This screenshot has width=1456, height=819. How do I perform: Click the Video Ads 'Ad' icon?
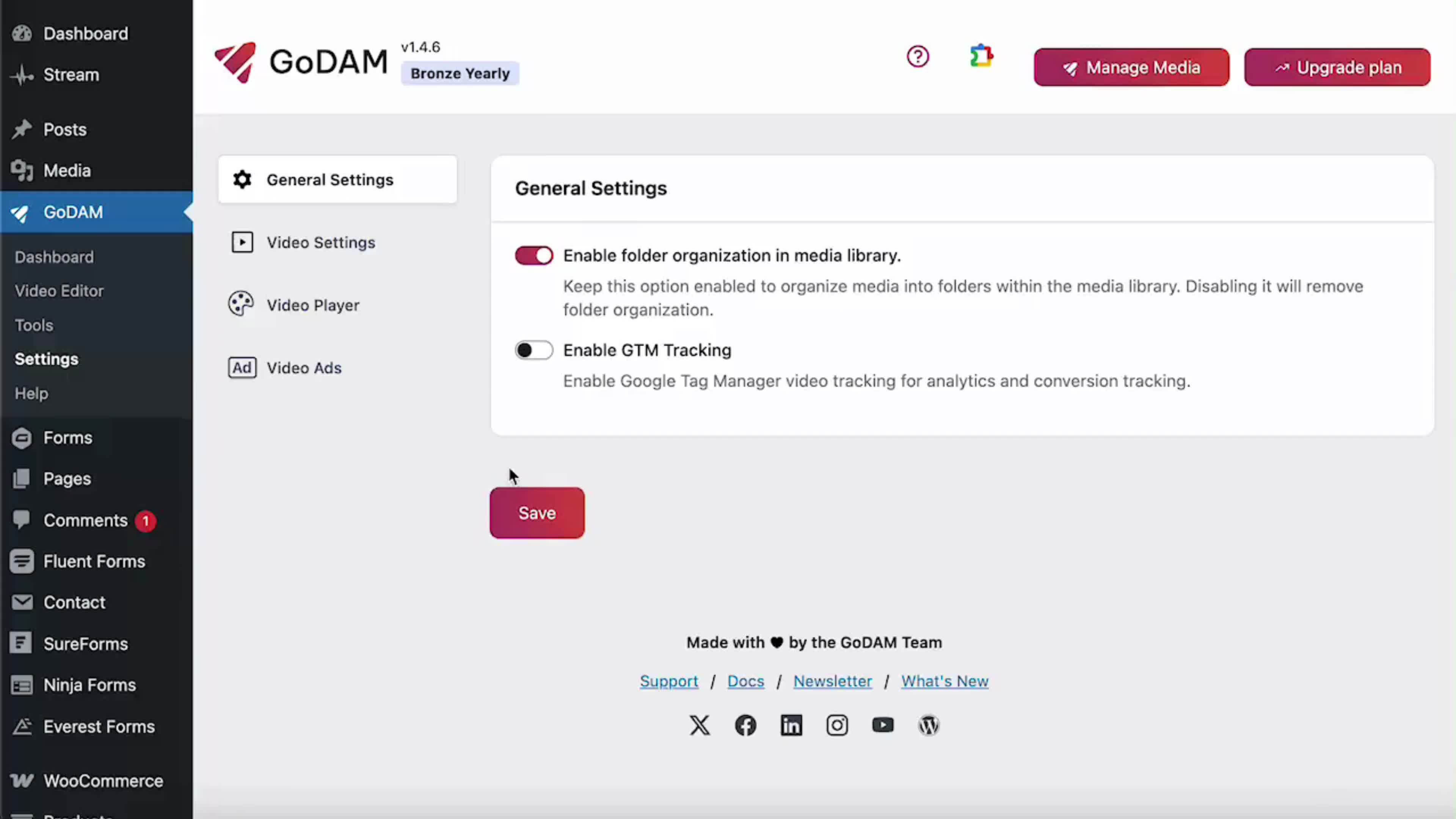coord(242,367)
